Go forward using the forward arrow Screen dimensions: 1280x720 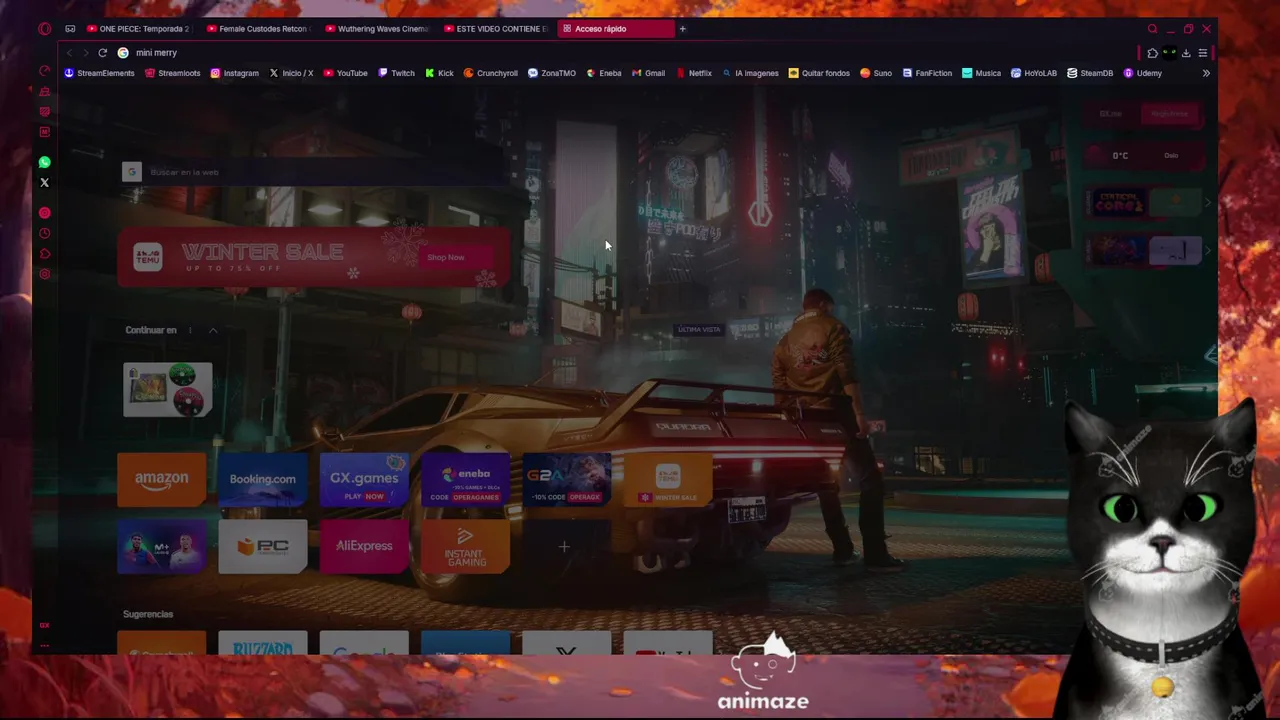pyautogui.click(x=85, y=53)
